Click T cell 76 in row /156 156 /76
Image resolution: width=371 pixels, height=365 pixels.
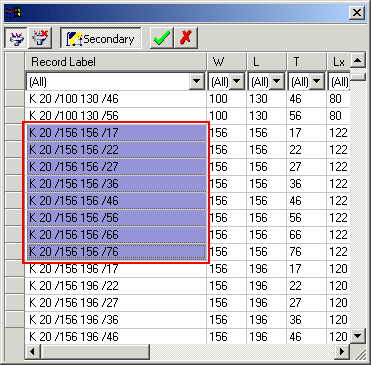pyautogui.click(x=306, y=252)
